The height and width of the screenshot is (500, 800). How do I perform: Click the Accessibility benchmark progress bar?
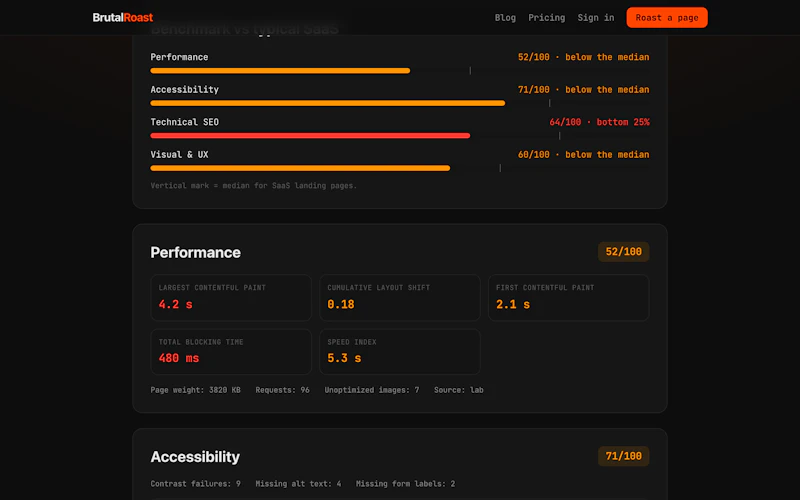click(399, 103)
